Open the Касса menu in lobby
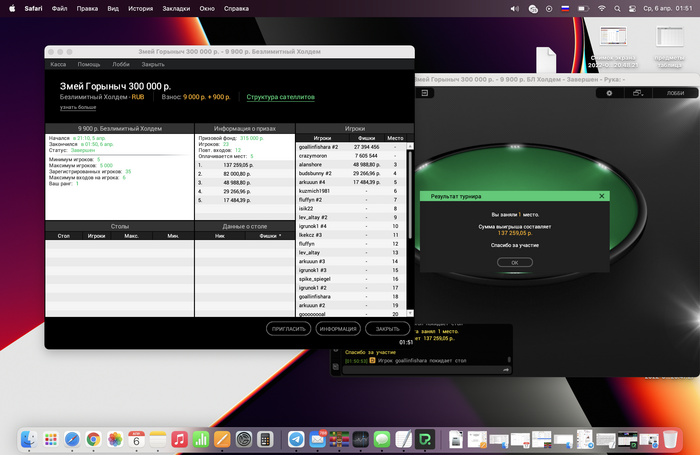700x455 pixels. click(x=58, y=64)
